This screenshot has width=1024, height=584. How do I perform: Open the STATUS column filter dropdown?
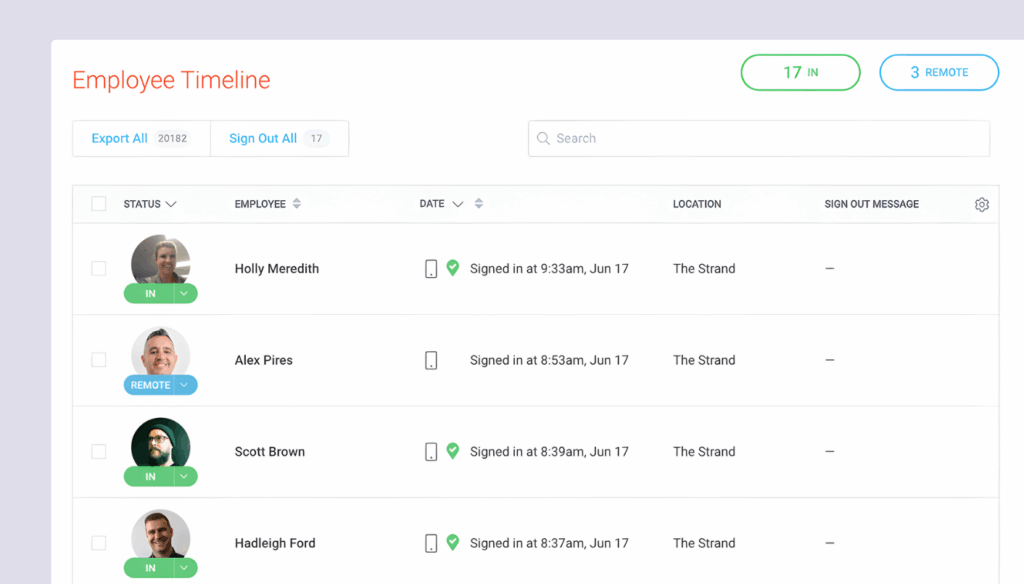(x=171, y=203)
